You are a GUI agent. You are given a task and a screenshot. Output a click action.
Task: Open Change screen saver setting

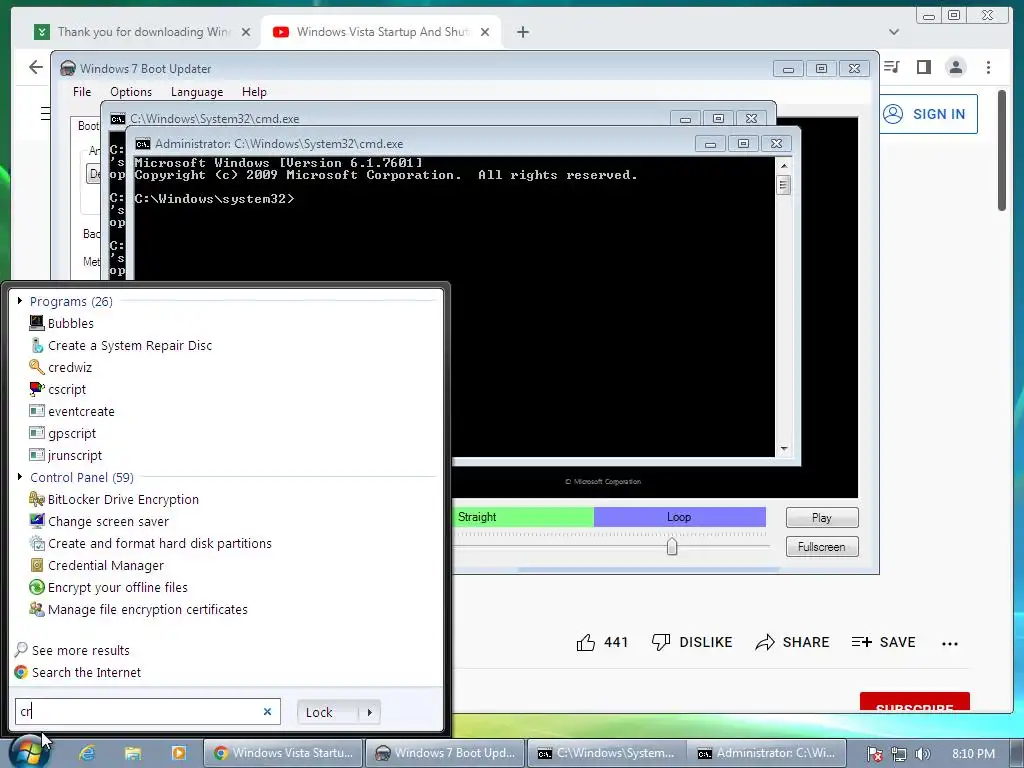point(99,521)
